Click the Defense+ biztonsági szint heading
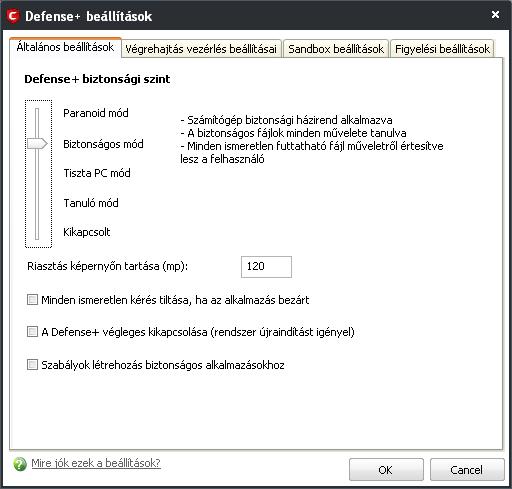512x489 pixels. (x=97, y=79)
